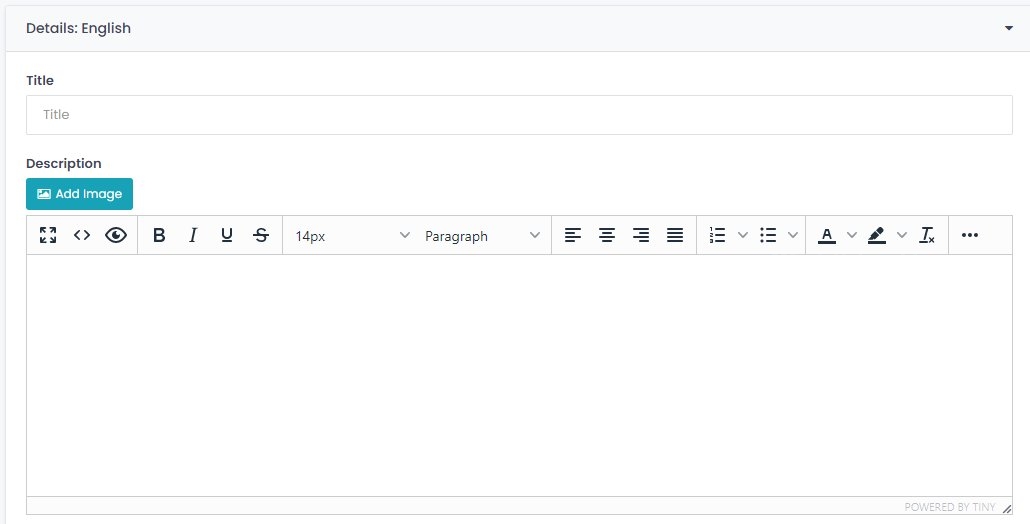Expand numbered list style options arrow
This screenshot has width=1030, height=524.
743,235
